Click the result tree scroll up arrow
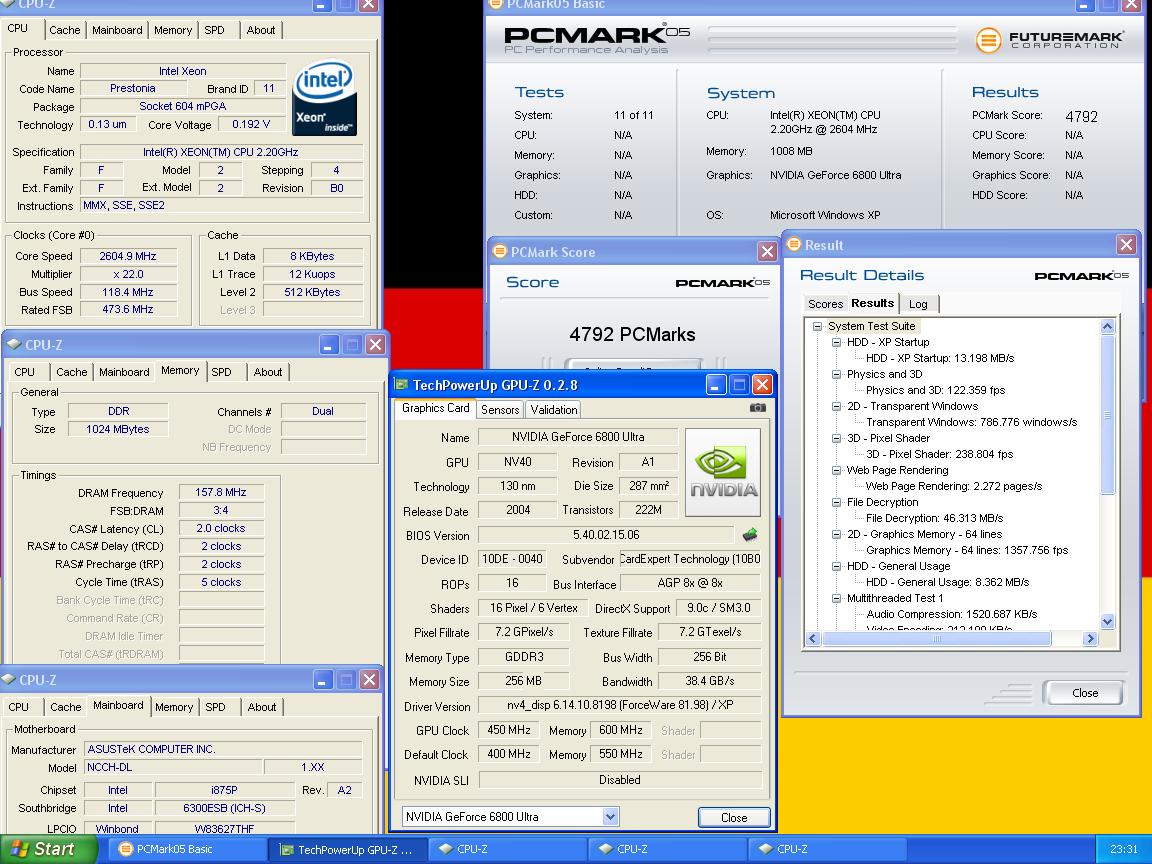Image resolution: width=1152 pixels, height=864 pixels. [1107, 326]
